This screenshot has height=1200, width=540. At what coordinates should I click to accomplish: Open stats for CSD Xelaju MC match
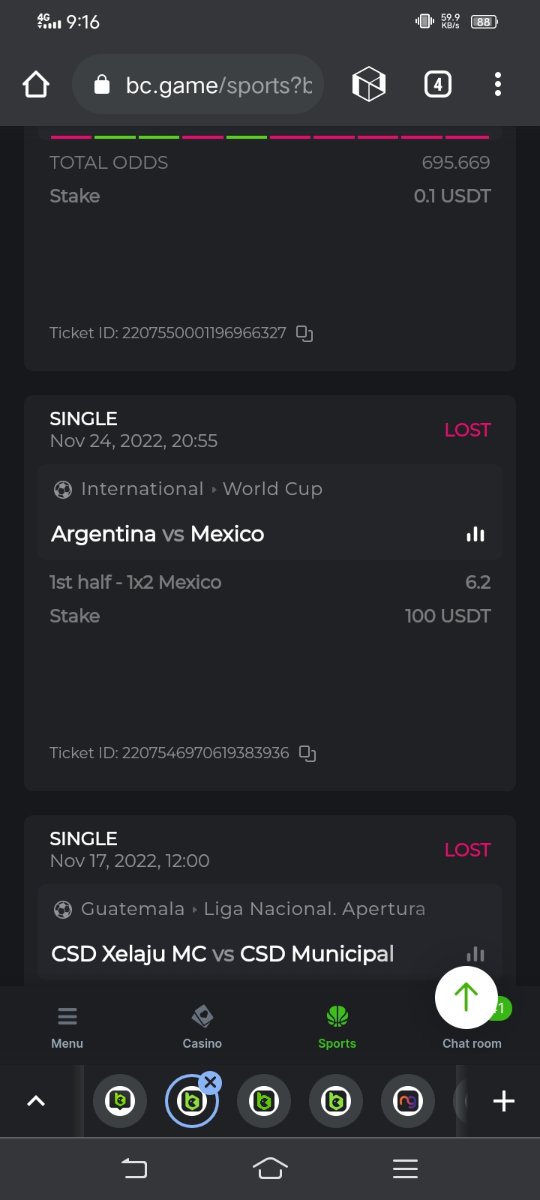pos(475,954)
